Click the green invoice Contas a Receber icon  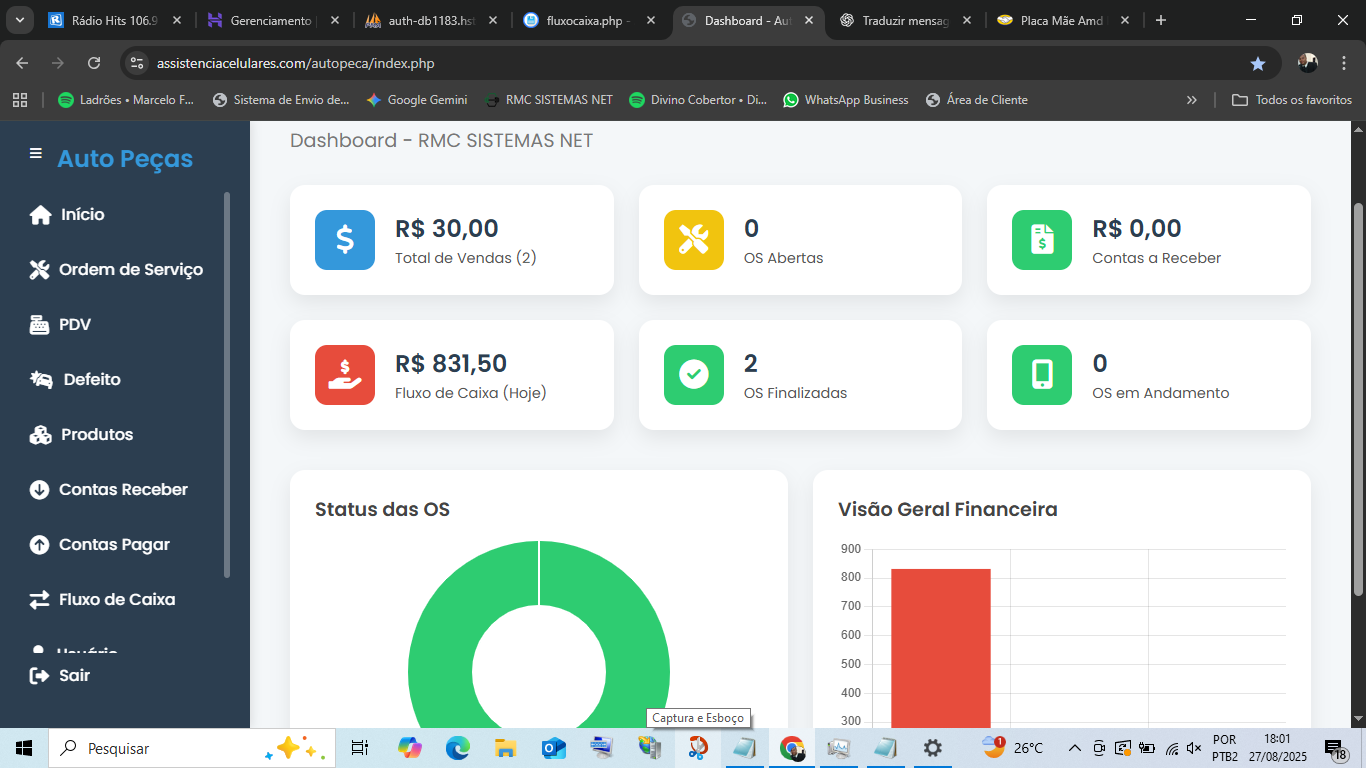[x=1042, y=240]
